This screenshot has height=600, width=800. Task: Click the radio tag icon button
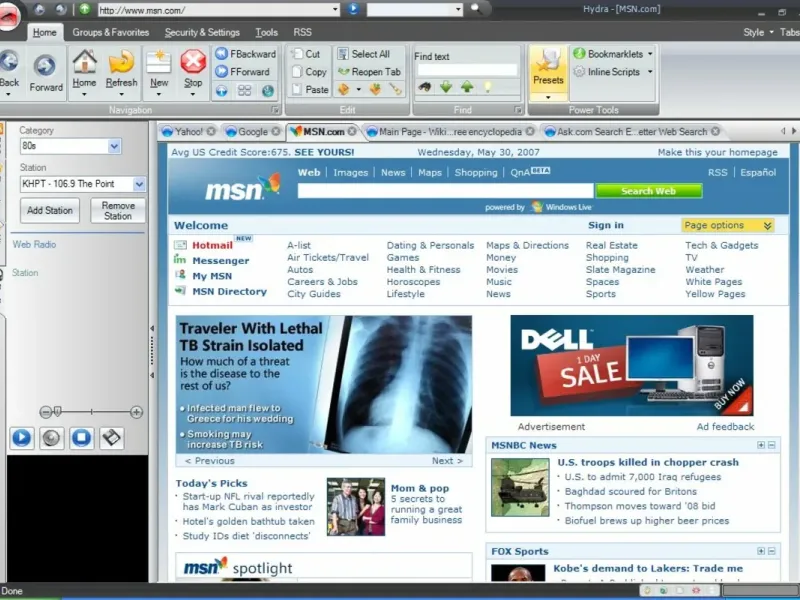112,438
